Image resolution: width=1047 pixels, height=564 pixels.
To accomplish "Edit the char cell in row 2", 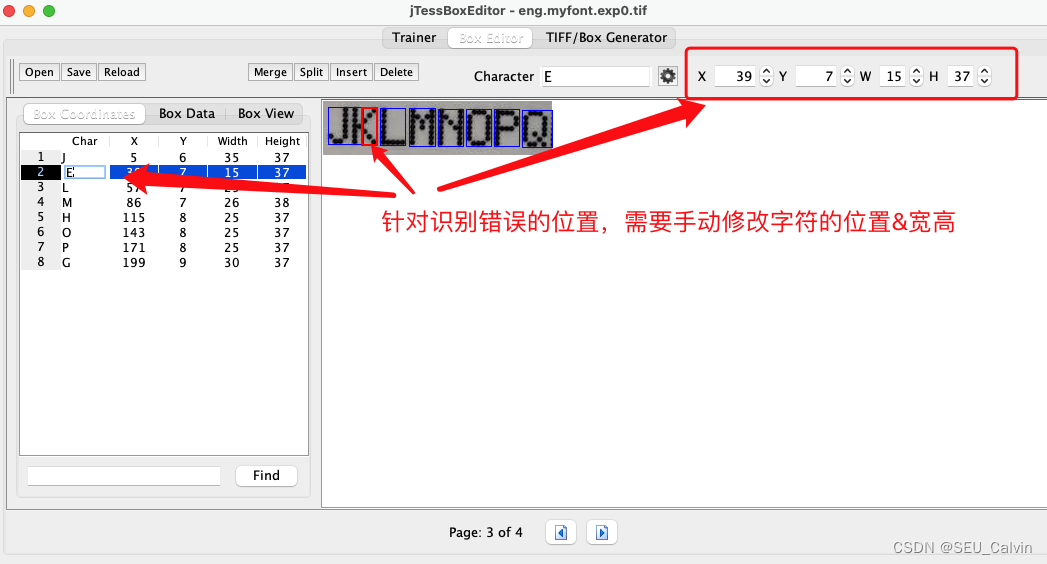I will [x=84, y=172].
